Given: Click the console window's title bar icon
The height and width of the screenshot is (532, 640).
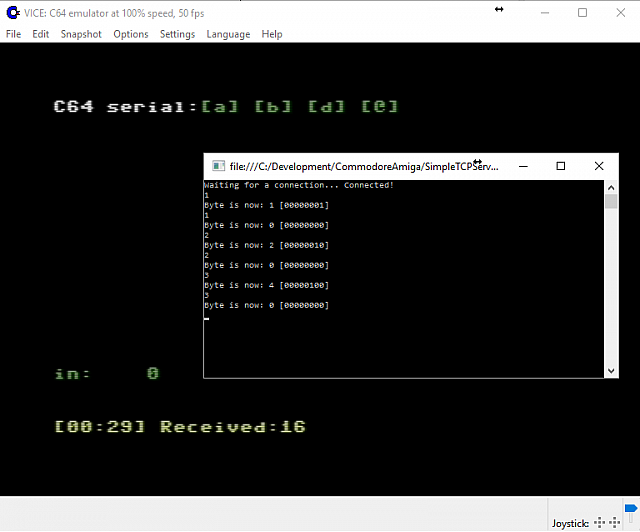Looking at the screenshot, I should [x=218, y=166].
